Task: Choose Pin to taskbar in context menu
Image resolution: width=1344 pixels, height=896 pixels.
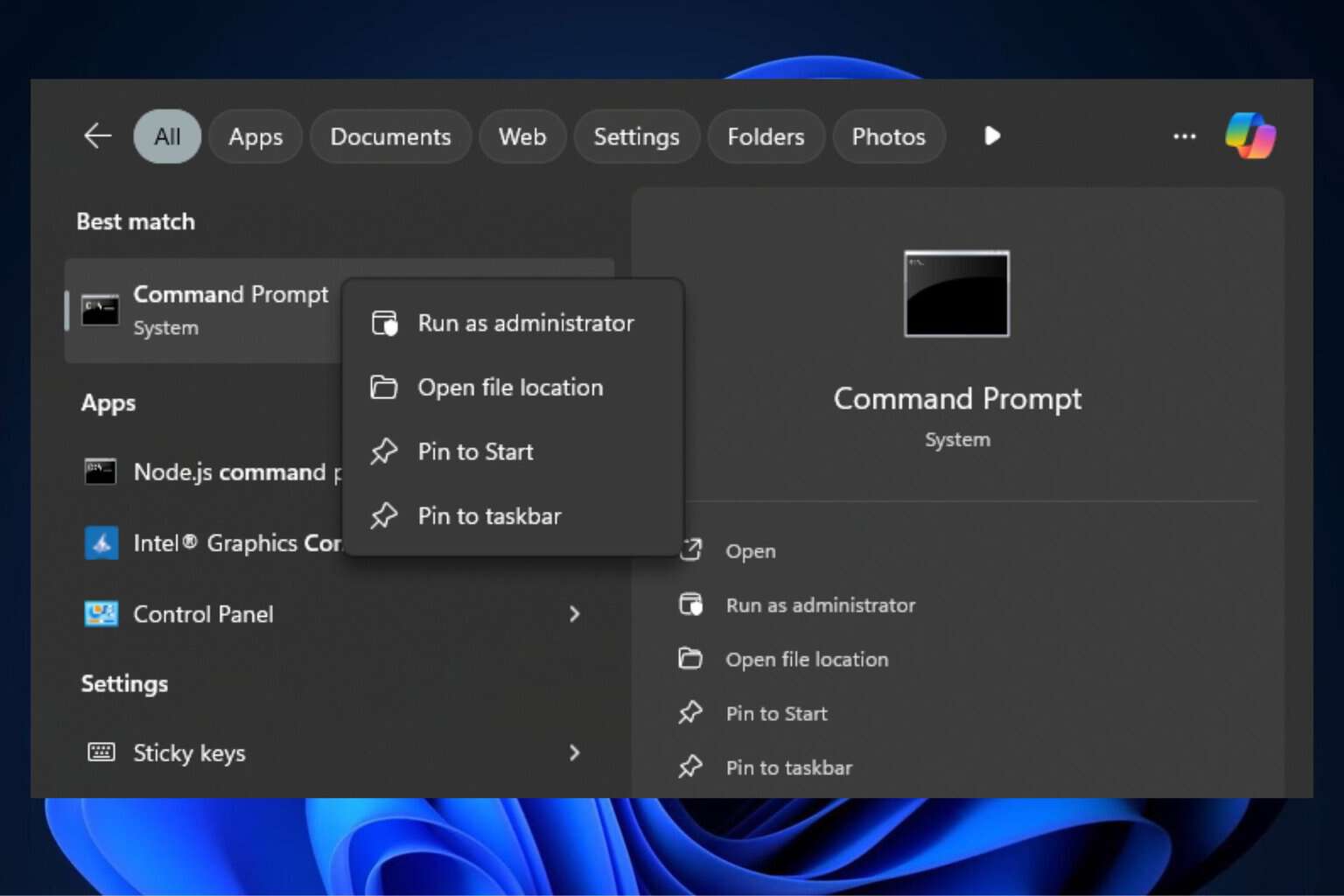Action: [x=489, y=516]
